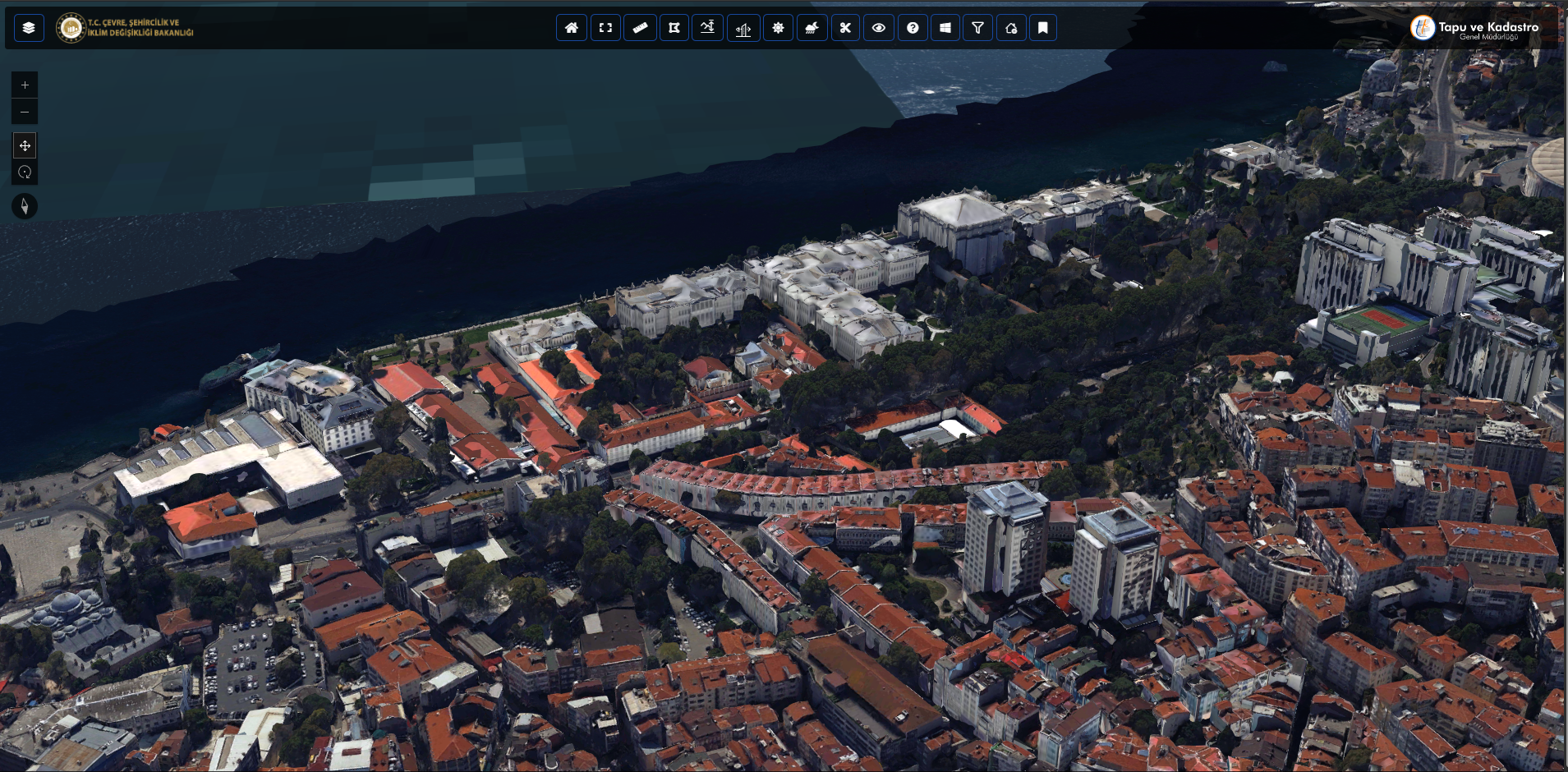Viewport: 1568px width, 772px height.
Task: Reset north using the compass
Action: point(25,206)
